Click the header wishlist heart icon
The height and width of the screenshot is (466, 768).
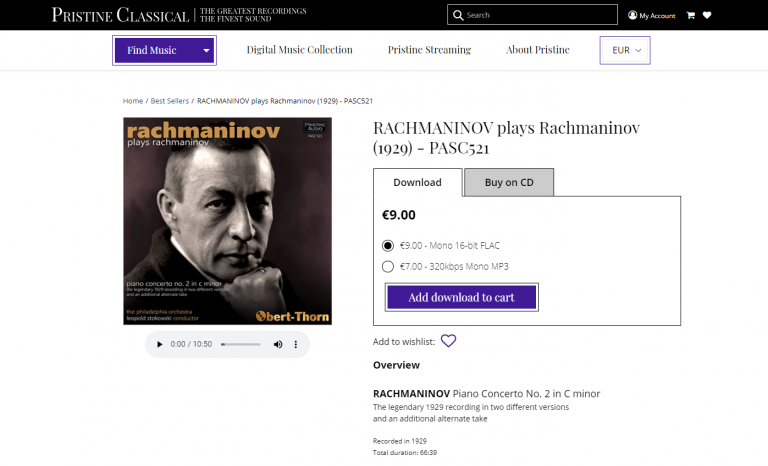pos(707,15)
